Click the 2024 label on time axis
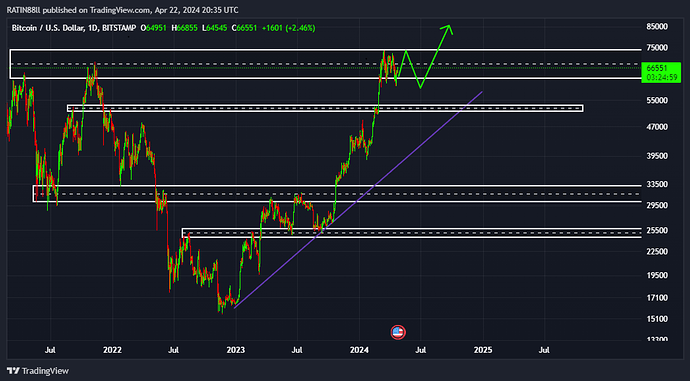The width and height of the screenshot is (690, 381). (359, 350)
